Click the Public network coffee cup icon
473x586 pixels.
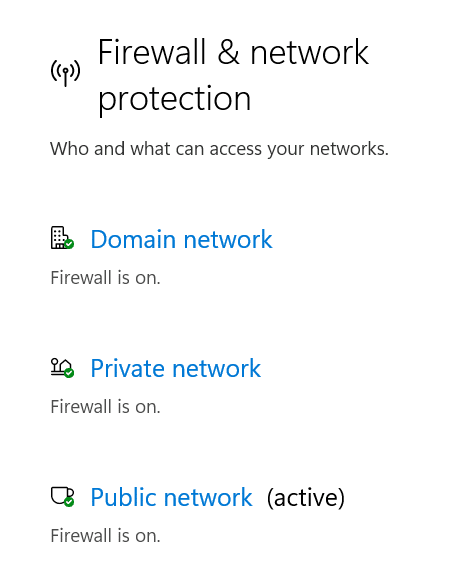click(x=62, y=497)
